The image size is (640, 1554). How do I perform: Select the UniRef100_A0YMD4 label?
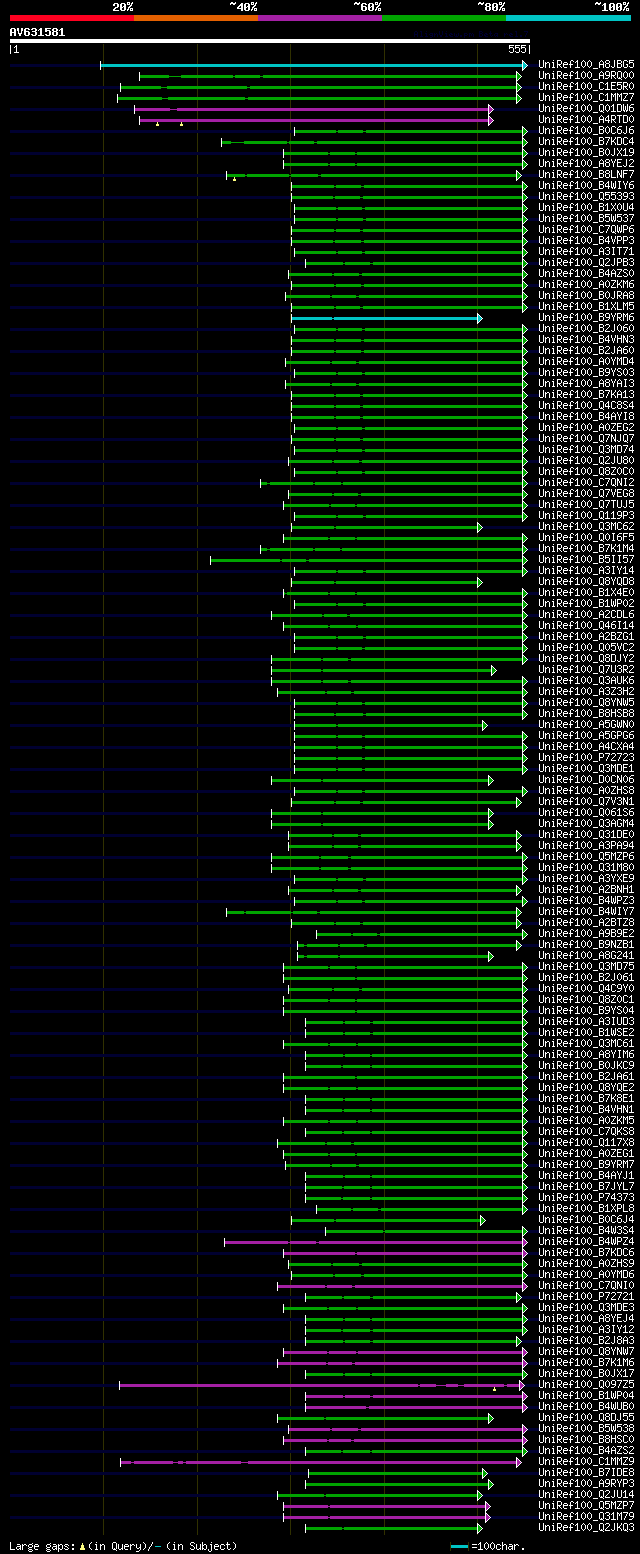586,362
